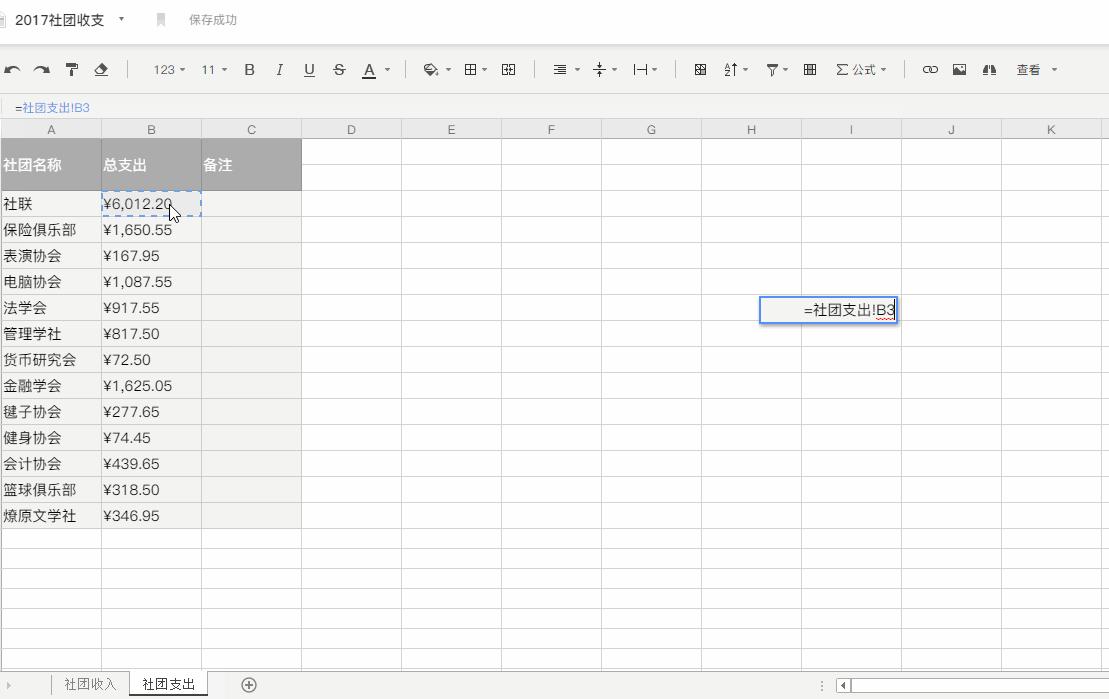This screenshot has width=1109, height=699.
Task: Open the 123 number format dropdown
Action: coord(169,69)
